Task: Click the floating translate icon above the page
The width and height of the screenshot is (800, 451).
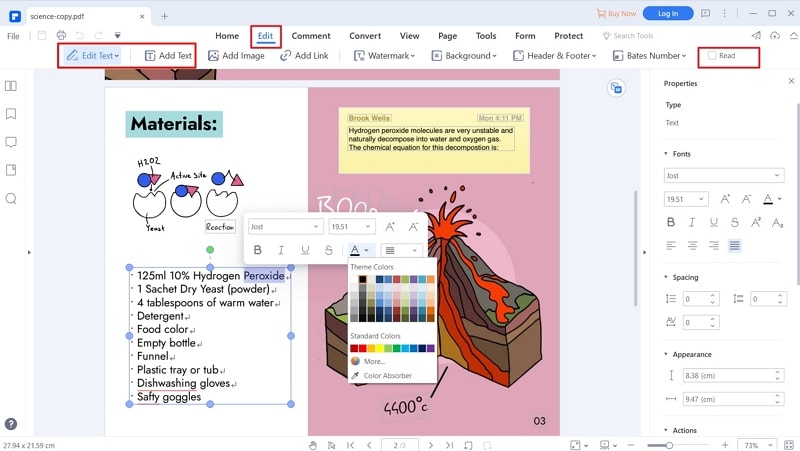Action: point(616,88)
